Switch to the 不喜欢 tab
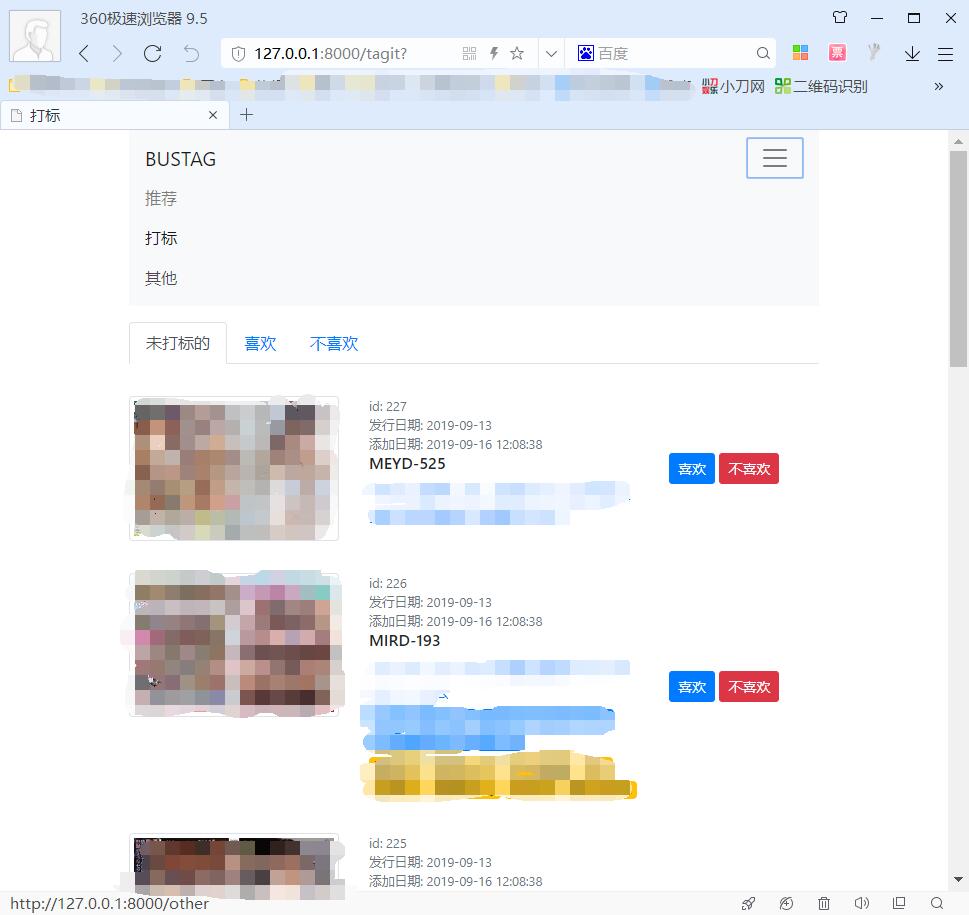 pyautogui.click(x=334, y=343)
